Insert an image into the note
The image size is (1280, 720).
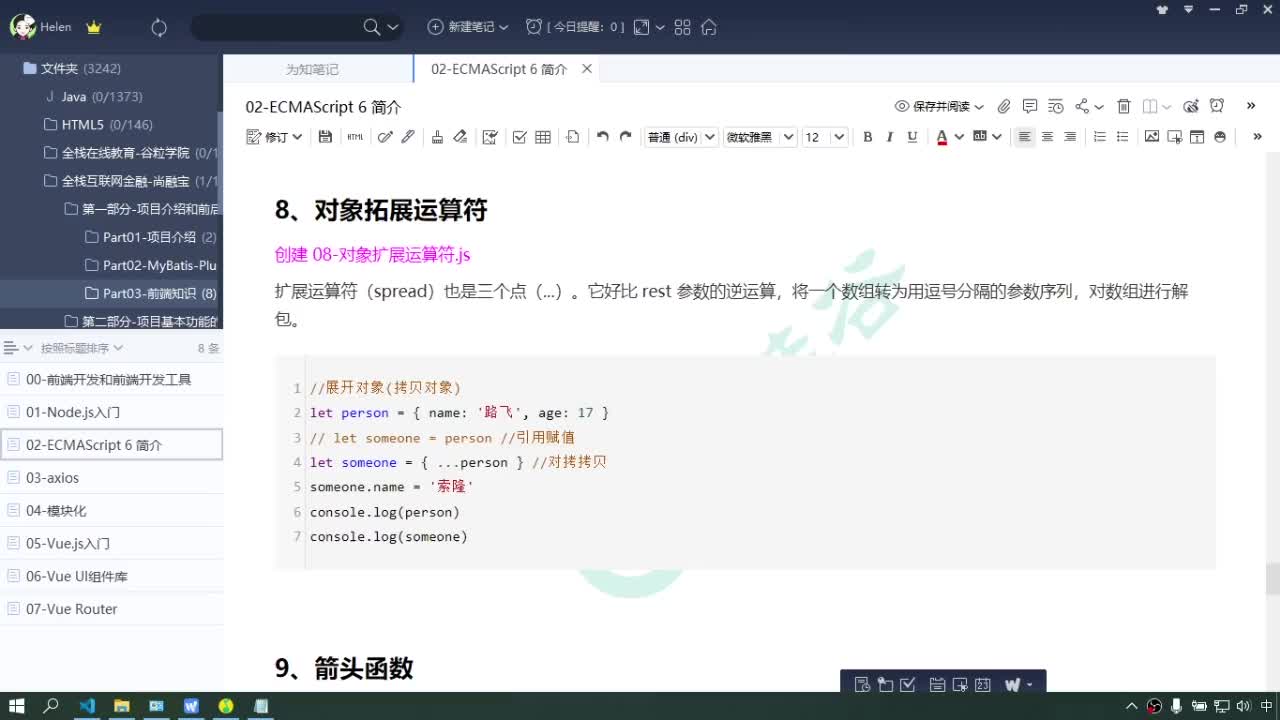click(1152, 137)
